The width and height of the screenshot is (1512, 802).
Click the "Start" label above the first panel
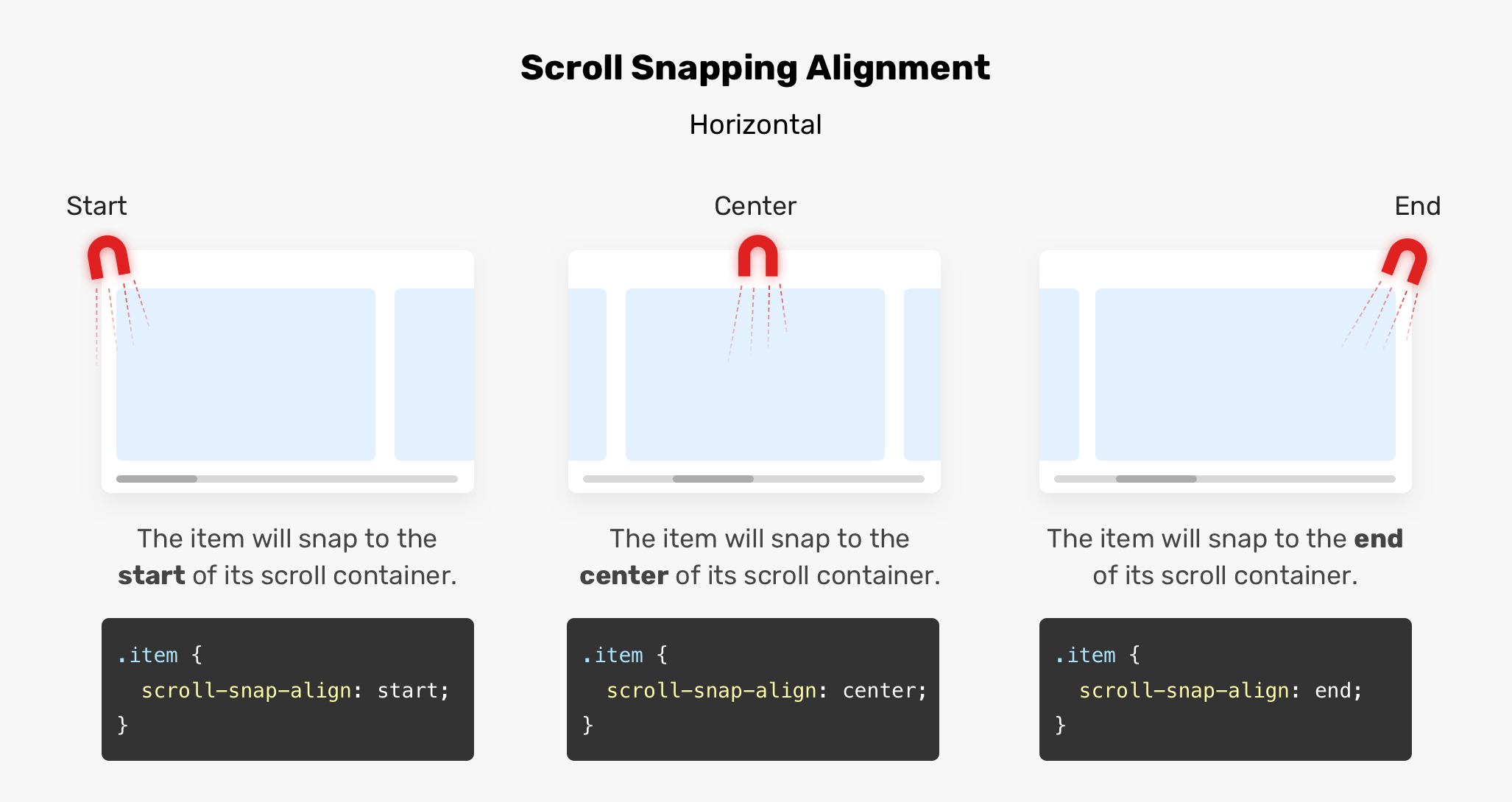[x=96, y=206]
